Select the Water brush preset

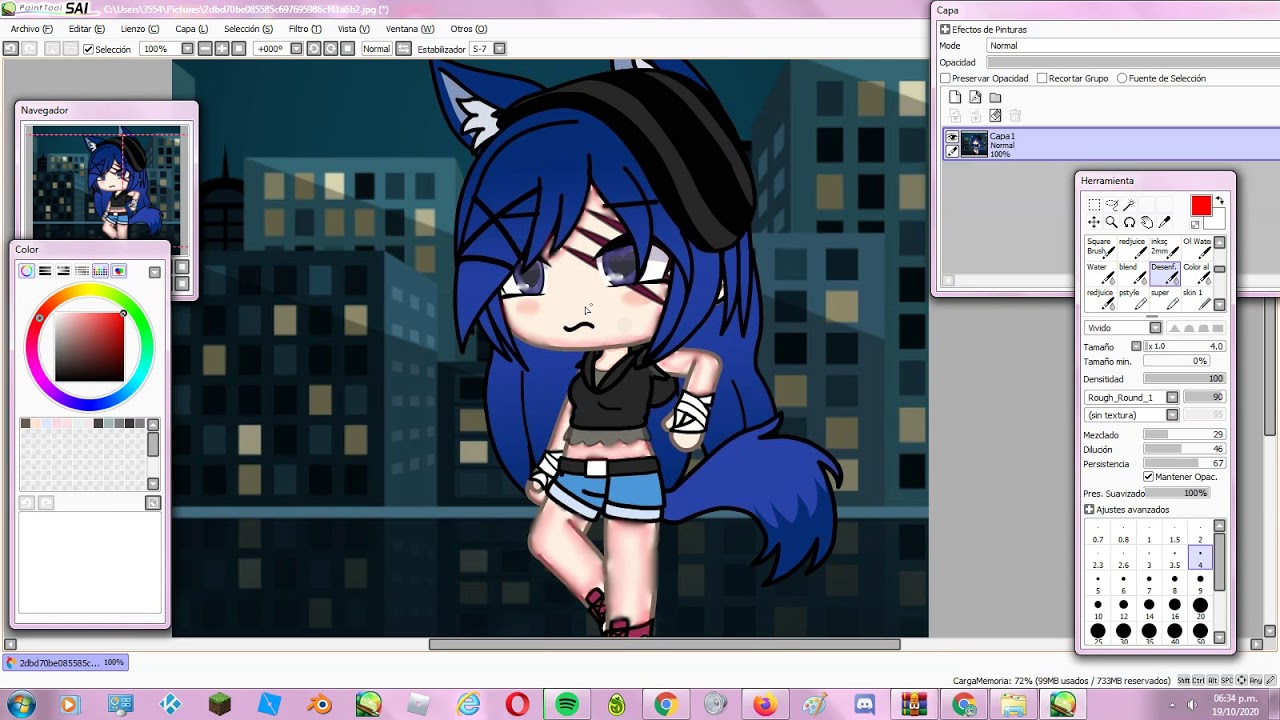[x=1100, y=273]
